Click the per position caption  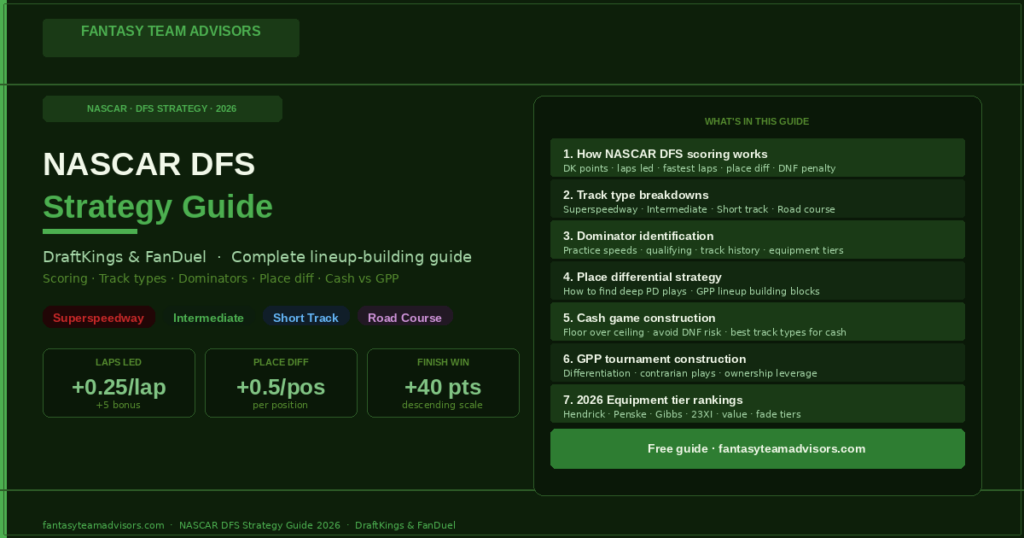[280, 405]
